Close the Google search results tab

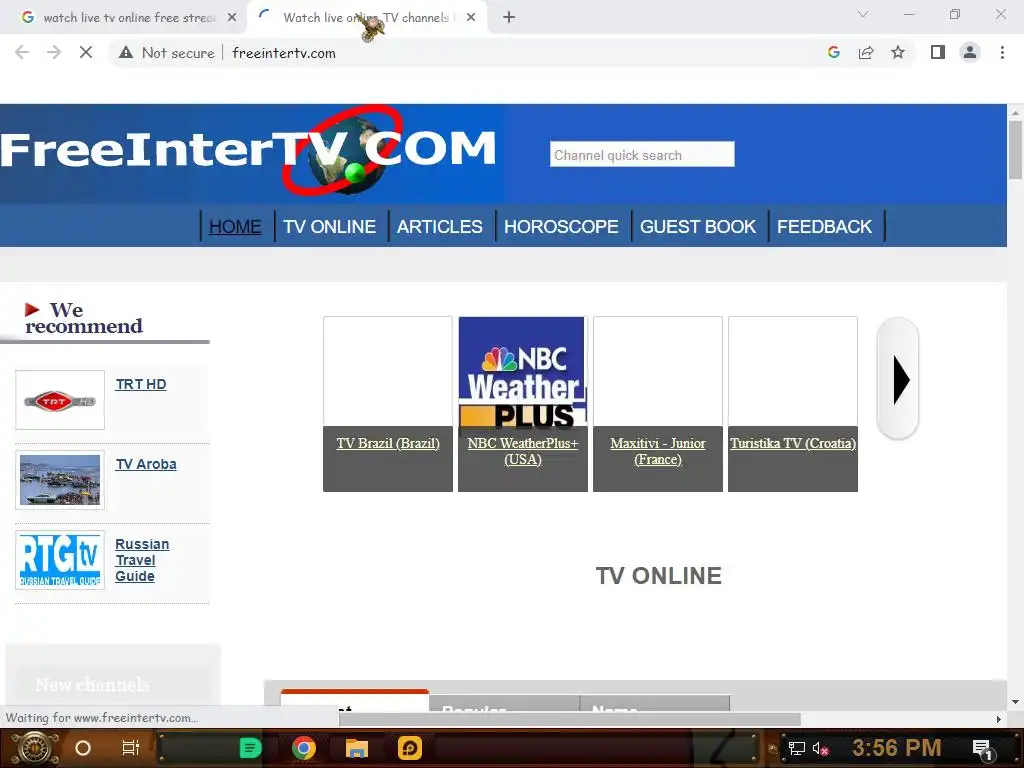tap(232, 18)
